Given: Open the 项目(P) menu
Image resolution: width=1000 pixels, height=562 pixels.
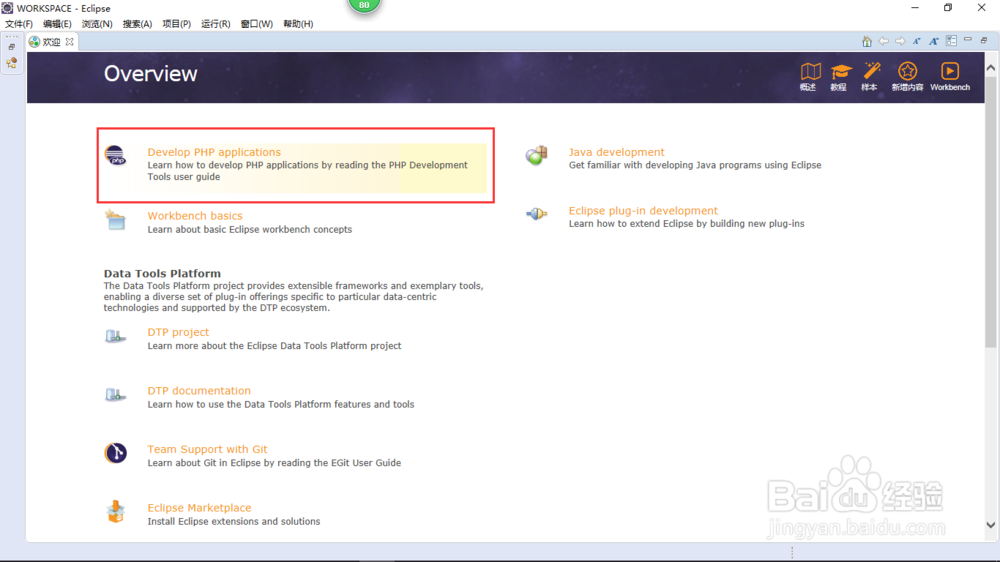Looking at the screenshot, I should coord(177,24).
